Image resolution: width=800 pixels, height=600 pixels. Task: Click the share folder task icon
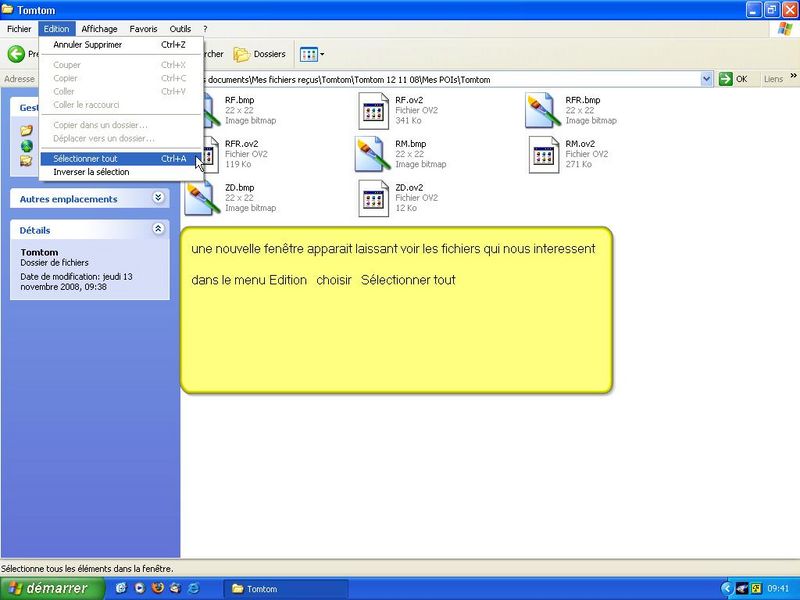pos(27,161)
